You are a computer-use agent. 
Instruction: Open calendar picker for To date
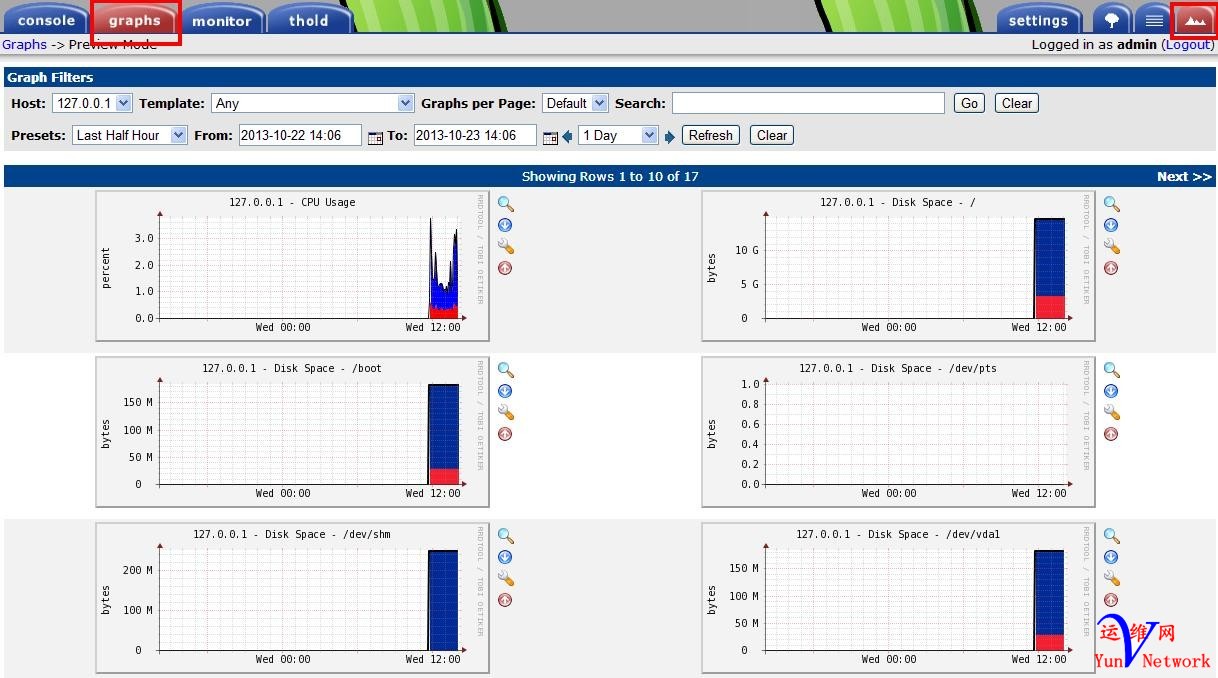[x=550, y=137]
